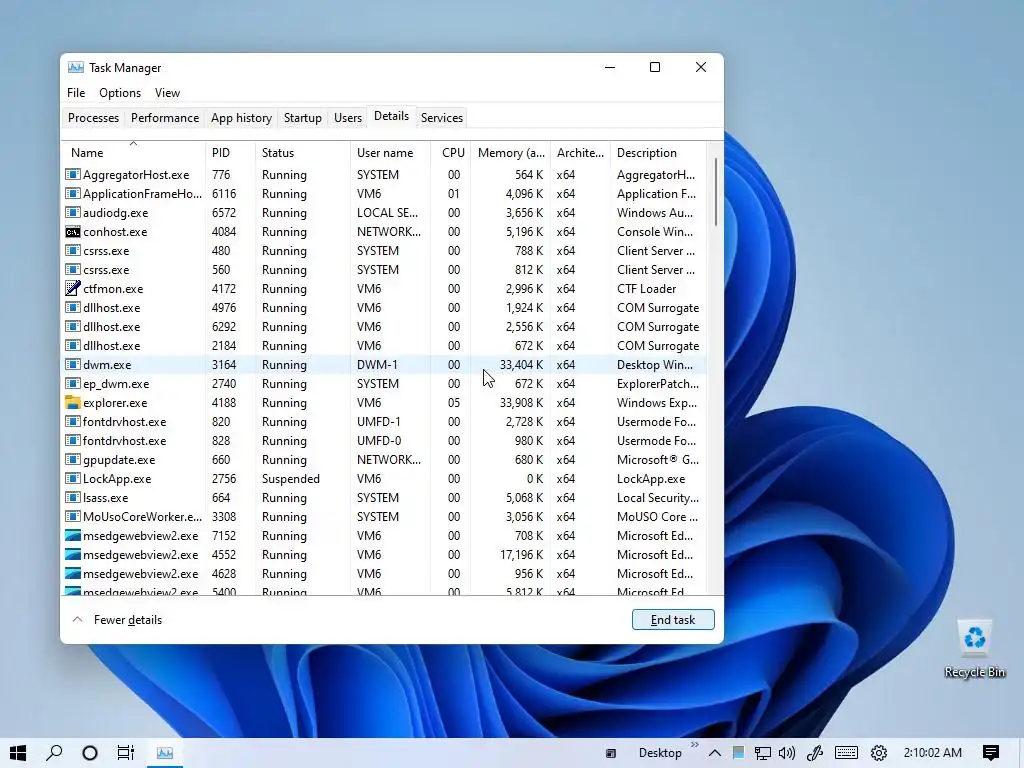Sort by the Status column header

click(302, 152)
